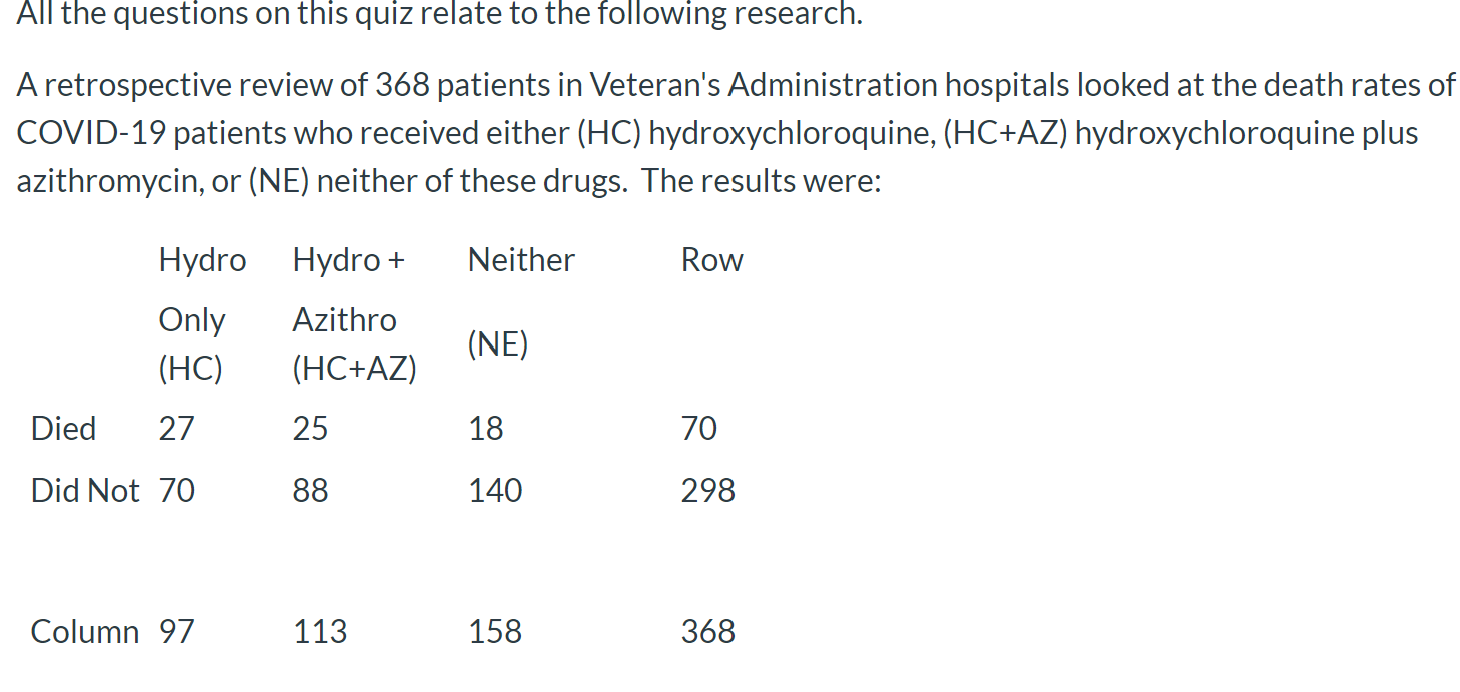Click the total died value 70 in the Row column
Image resolution: width=1460 pixels, height=692 pixels.
699,429
